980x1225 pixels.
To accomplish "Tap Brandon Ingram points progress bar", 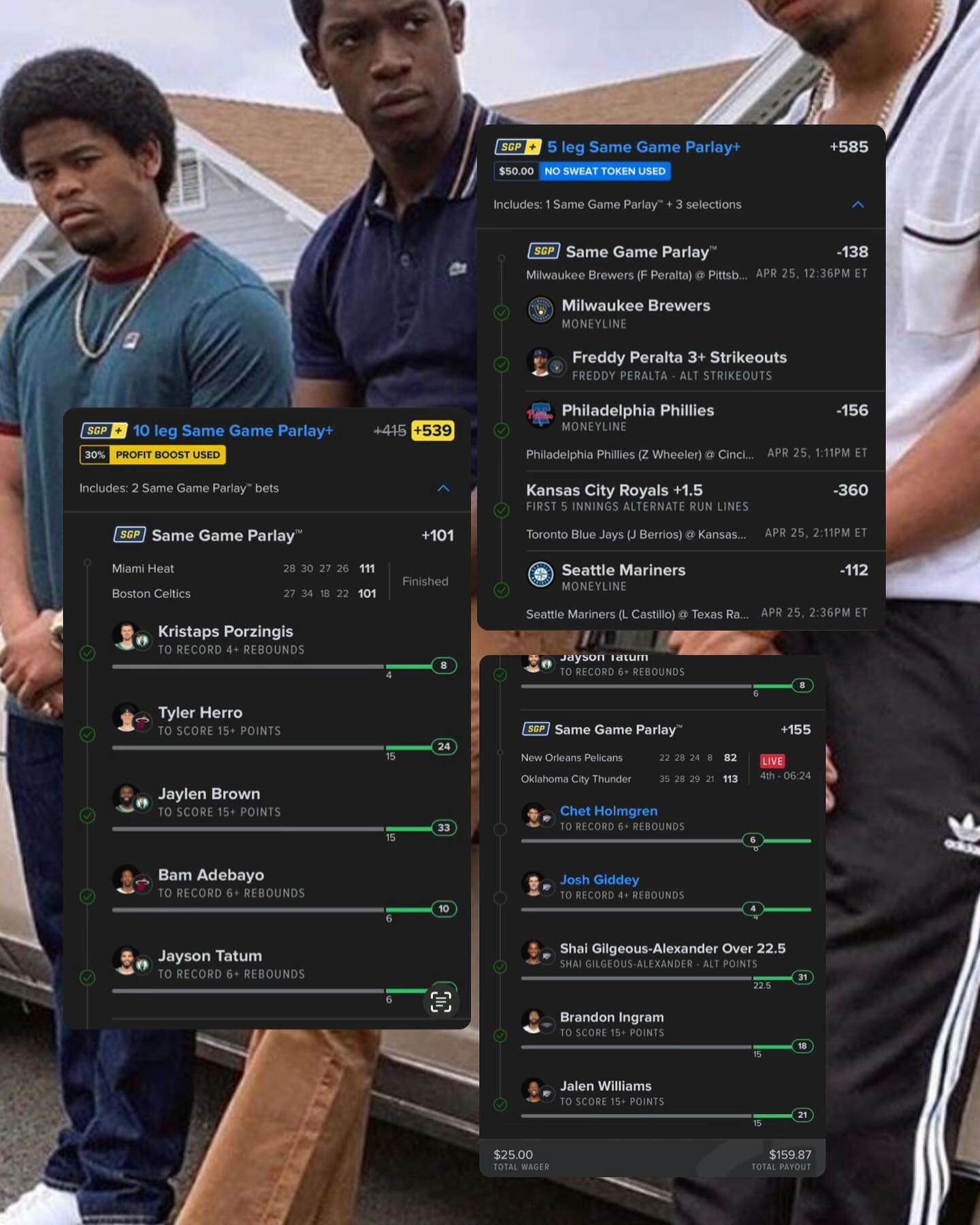I will coord(666,1047).
